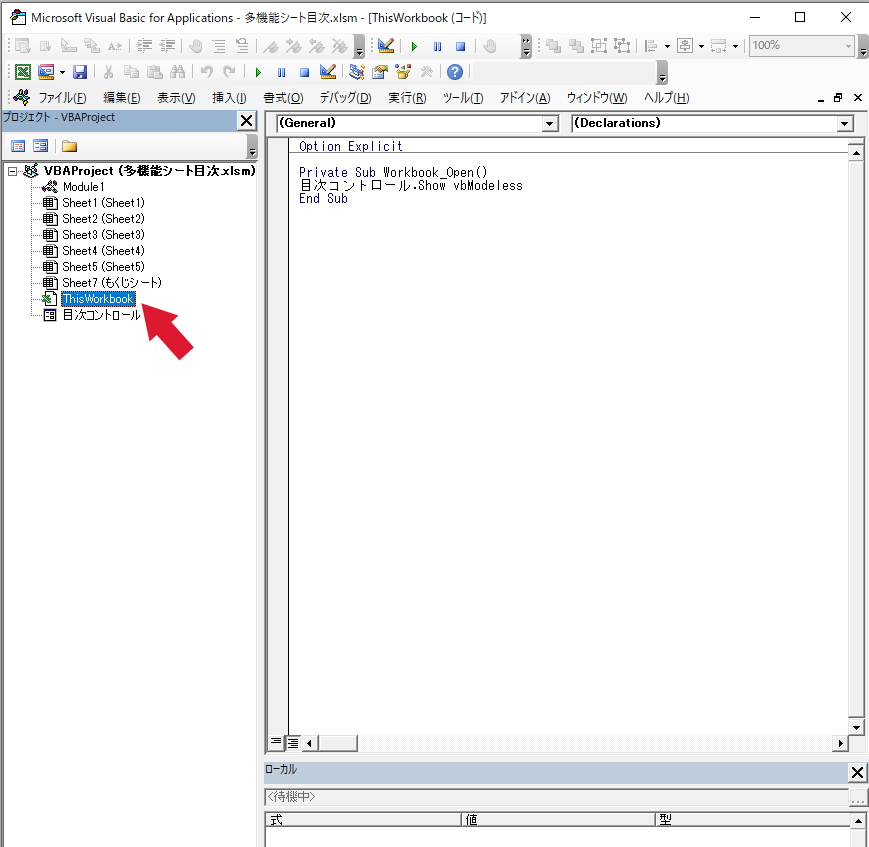This screenshot has height=847, width=869.
Task: Open the Center controls dropdown arrow
Action: (x=701, y=47)
